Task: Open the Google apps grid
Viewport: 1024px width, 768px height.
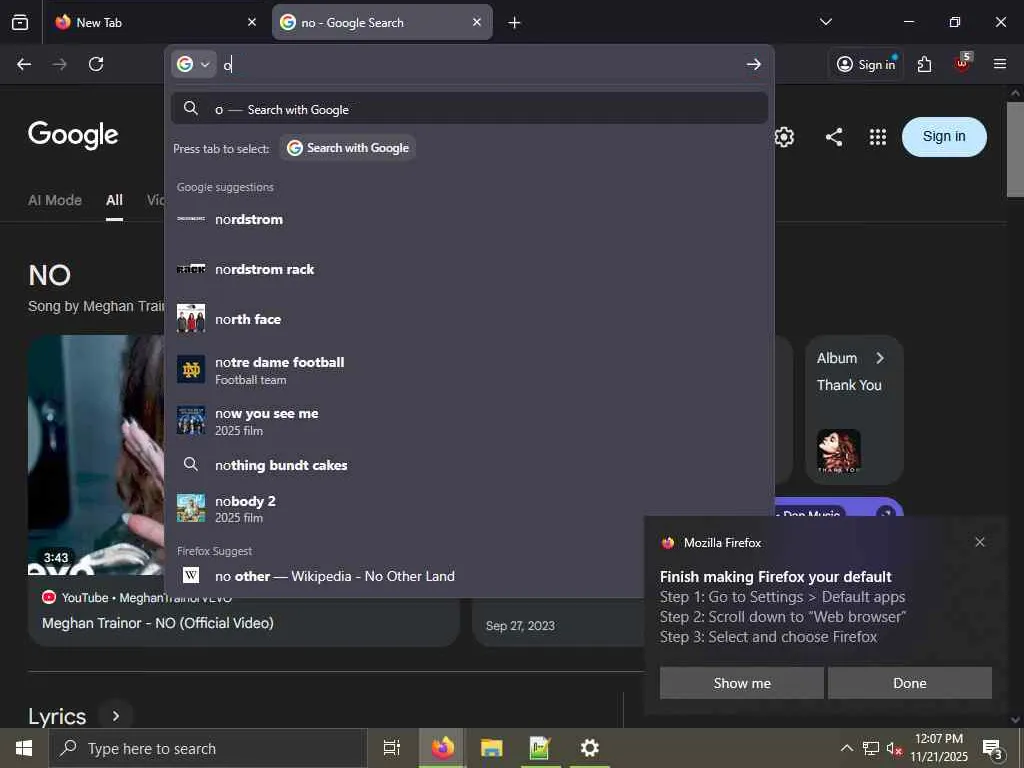Action: point(878,136)
